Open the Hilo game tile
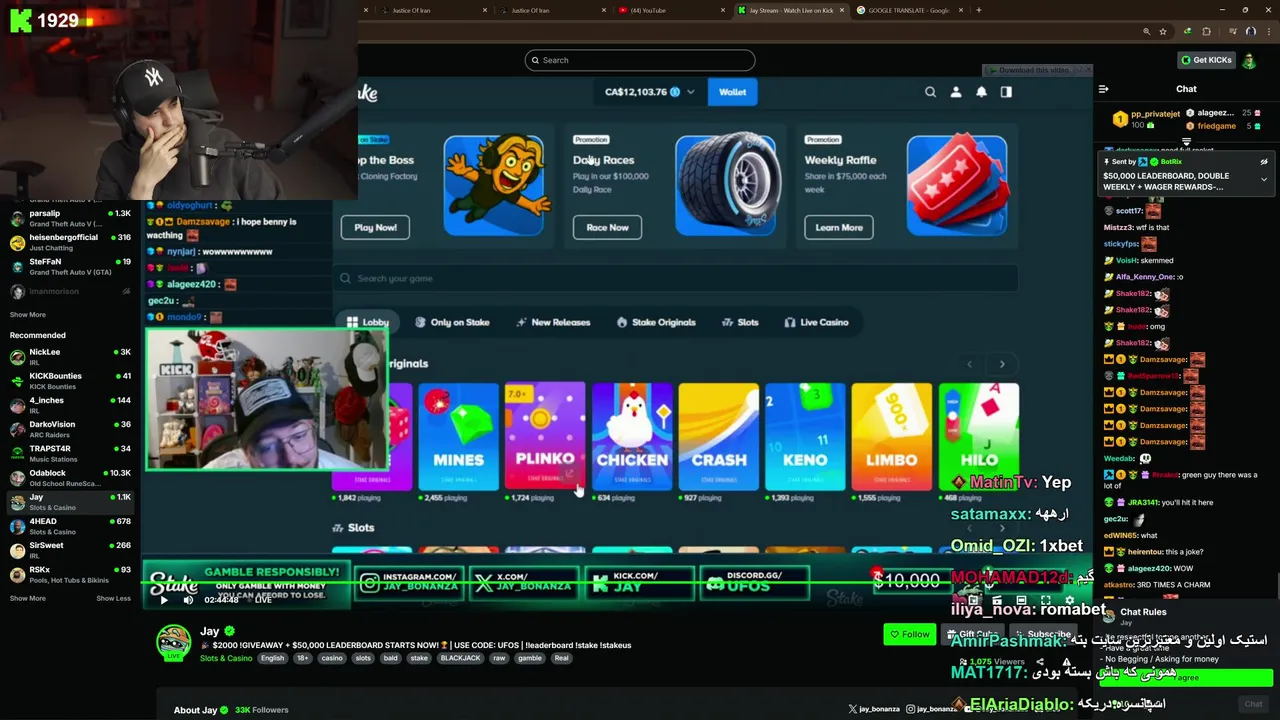The height and width of the screenshot is (720, 1280). [979, 436]
